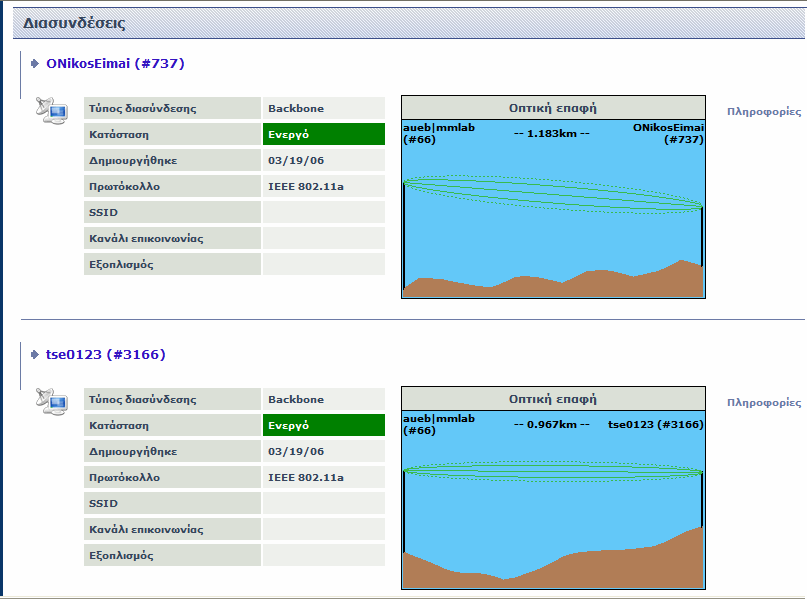Select the Οπτική επαφή header of the ONikosEimai plot
The height and width of the screenshot is (599, 807).
tap(553, 108)
